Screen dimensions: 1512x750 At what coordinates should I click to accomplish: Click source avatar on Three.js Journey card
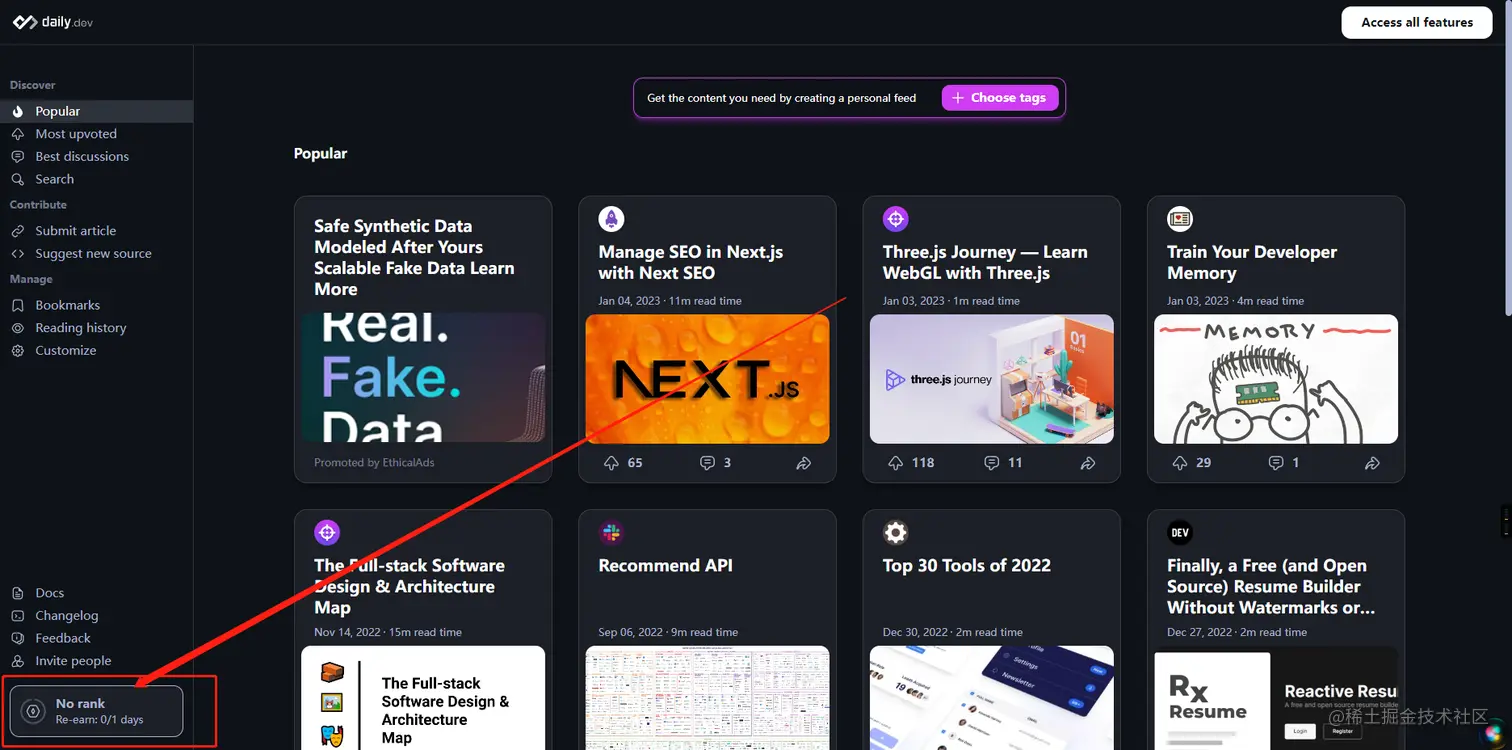pyautogui.click(x=895, y=219)
